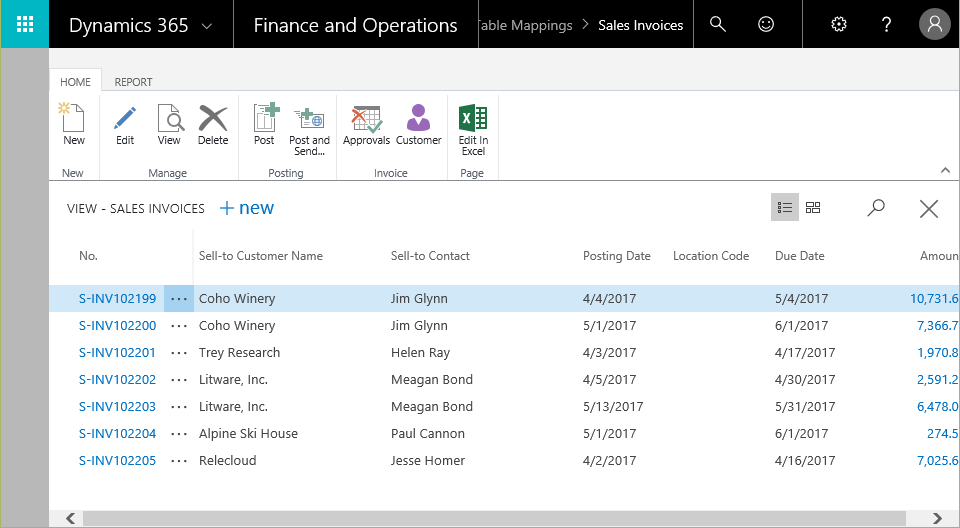Open invoice S-INV102201
Viewport: 960px width, 528px height.
point(118,353)
